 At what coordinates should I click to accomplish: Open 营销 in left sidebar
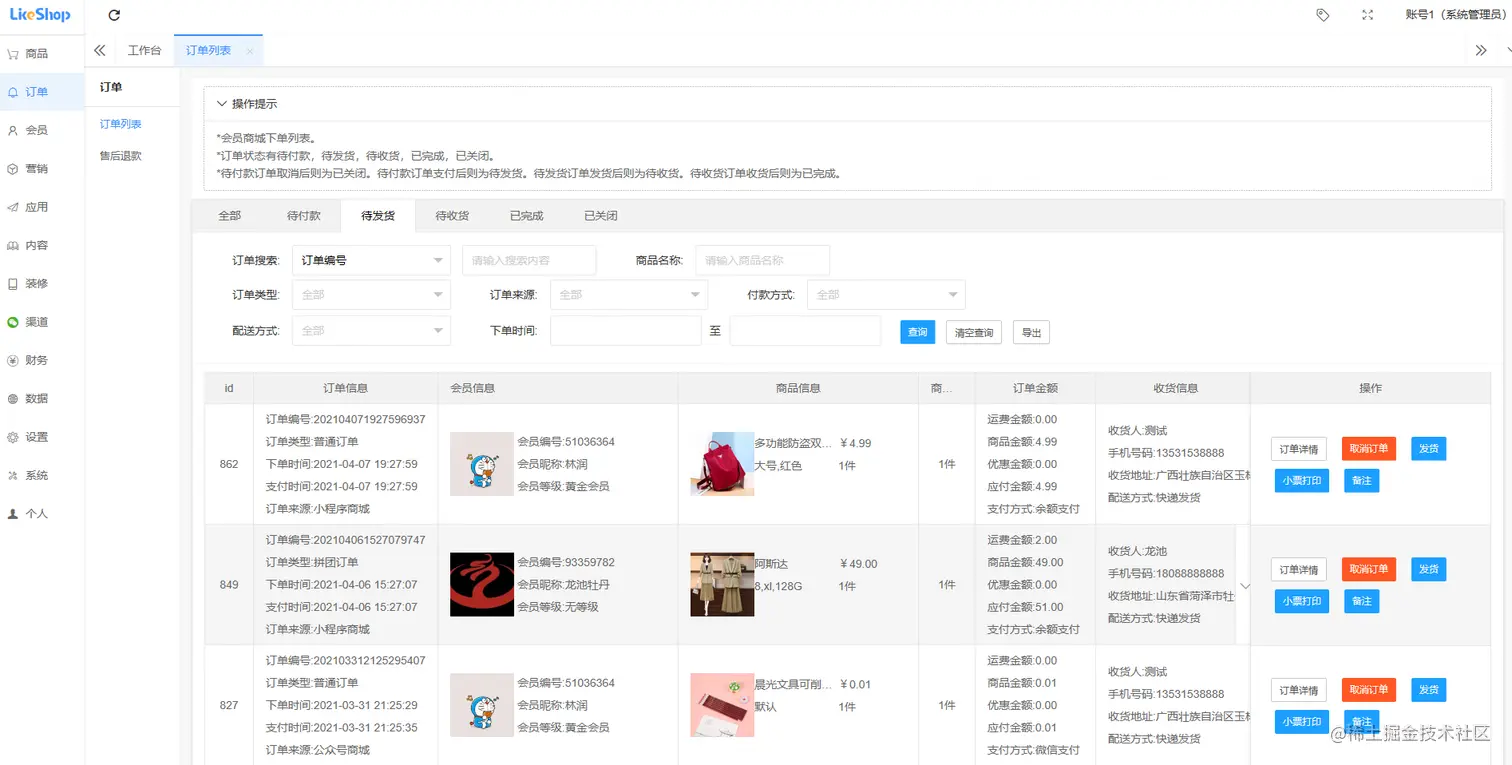click(42, 169)
